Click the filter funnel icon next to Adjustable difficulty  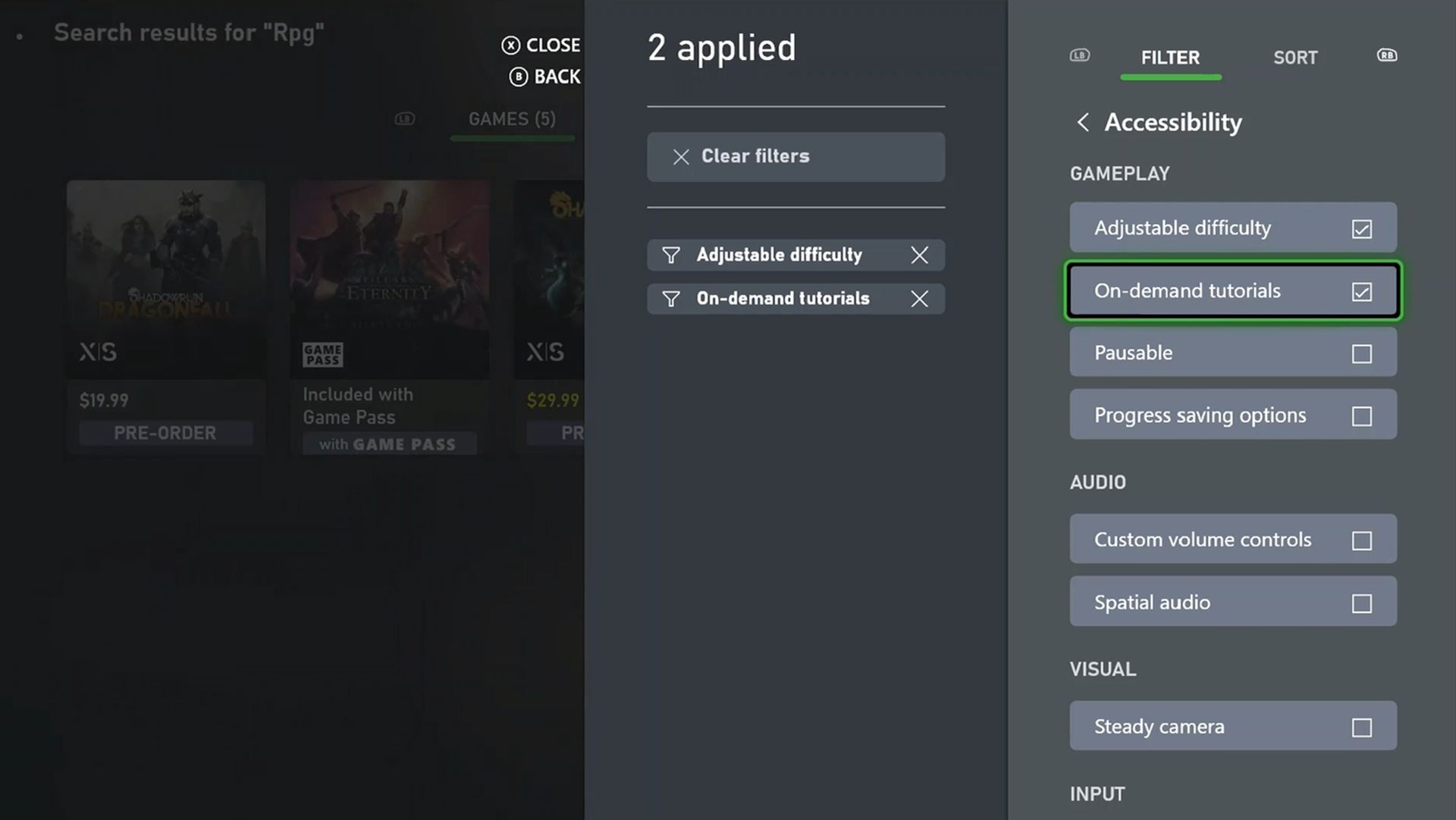pos(670,254)
